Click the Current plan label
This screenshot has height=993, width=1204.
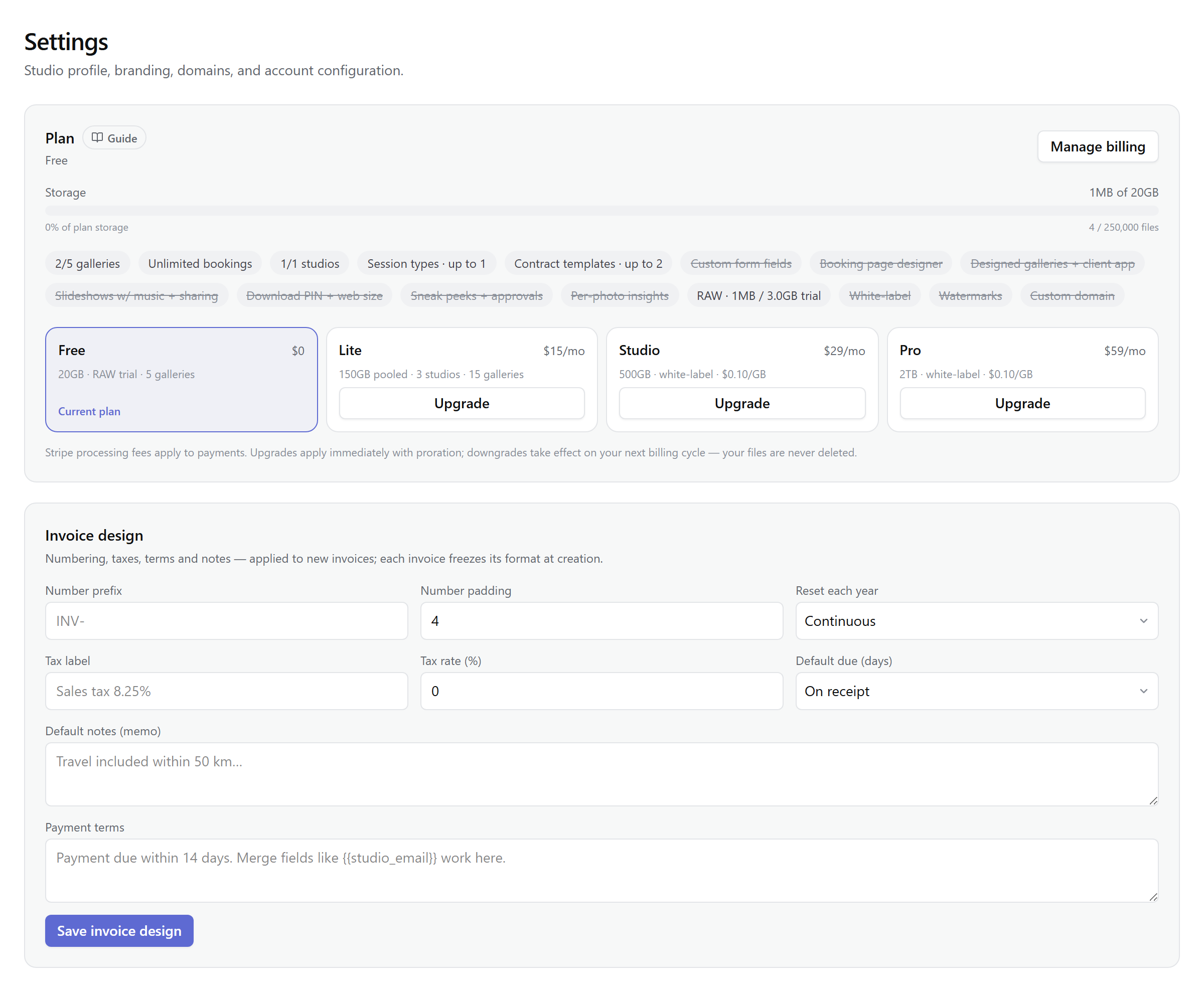(x=89, y=411)
